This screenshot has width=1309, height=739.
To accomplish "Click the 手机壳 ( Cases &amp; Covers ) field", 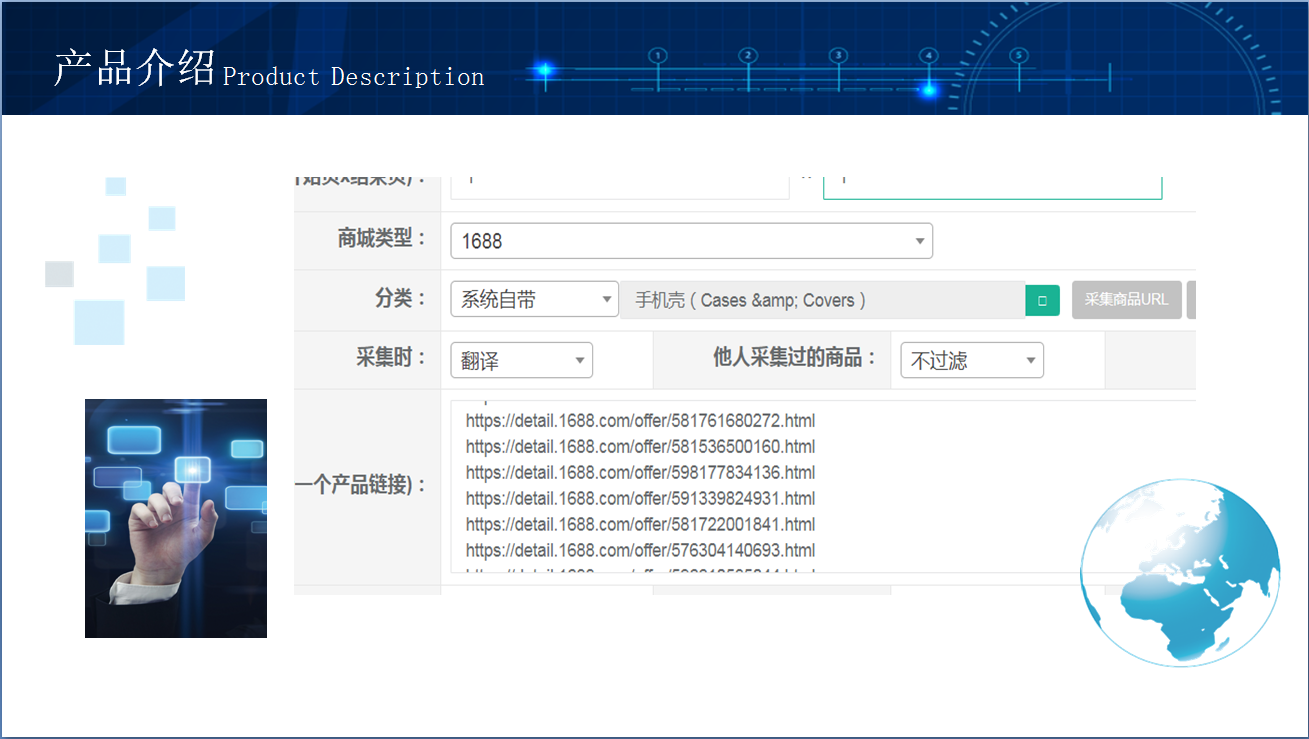I will pos(820,299).
